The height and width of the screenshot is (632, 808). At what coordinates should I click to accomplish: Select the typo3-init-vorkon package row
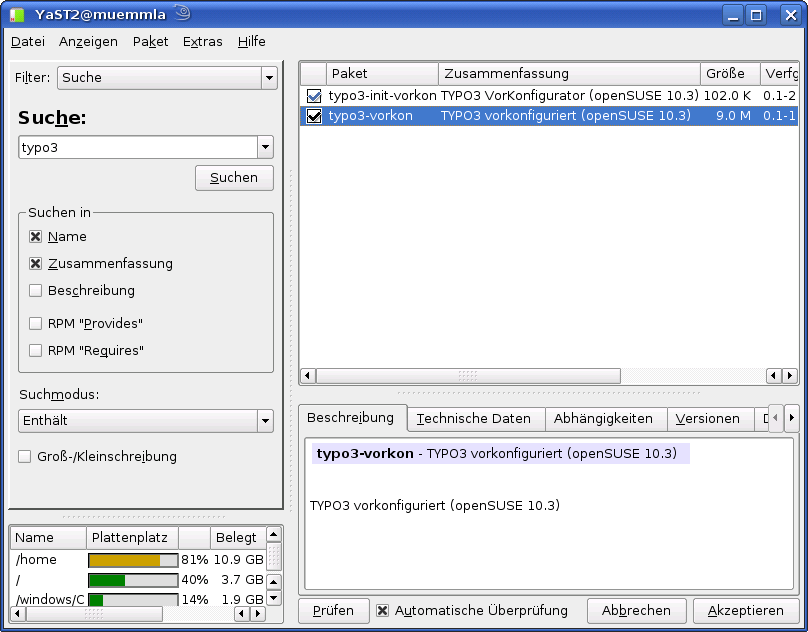pyautogui.click(x=549, y=96)
